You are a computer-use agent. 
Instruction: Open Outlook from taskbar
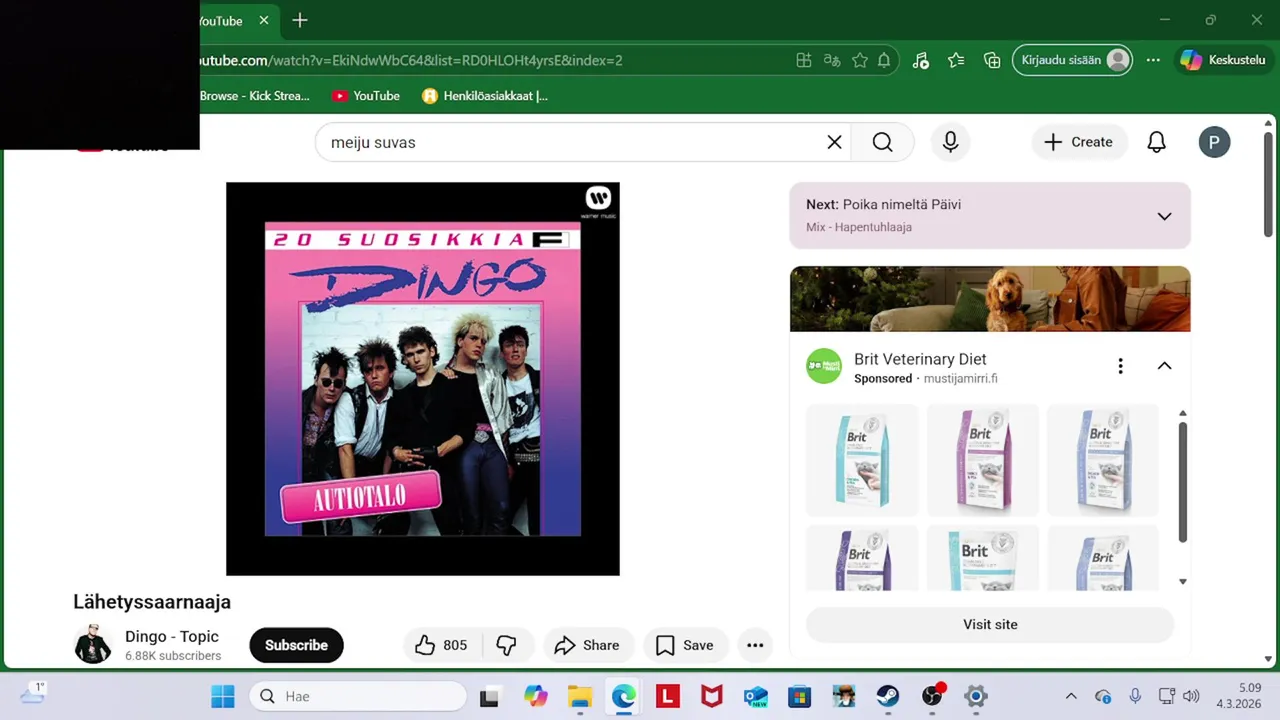coord(755,696)
